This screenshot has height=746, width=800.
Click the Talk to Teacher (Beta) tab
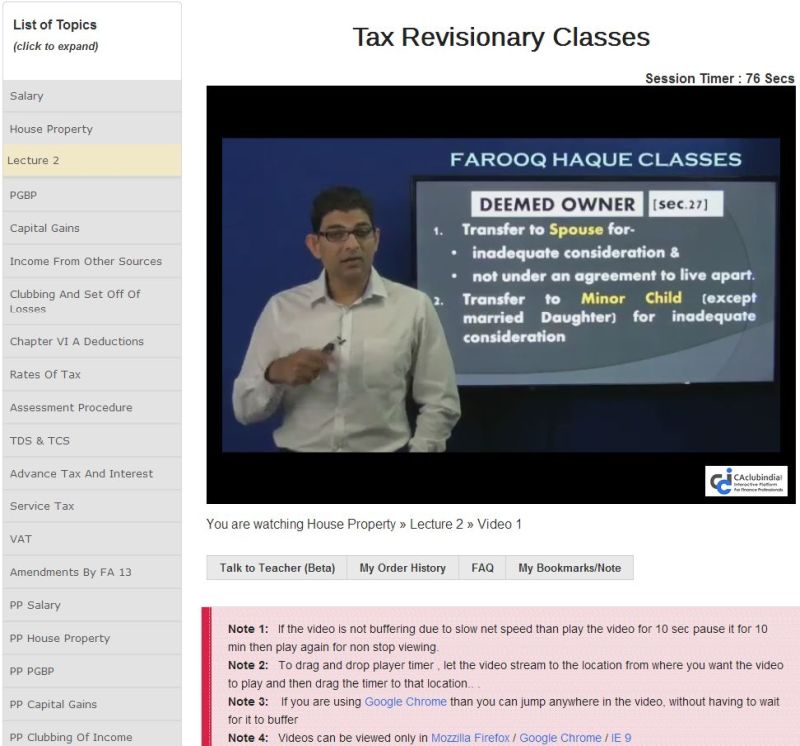(277, 568)
